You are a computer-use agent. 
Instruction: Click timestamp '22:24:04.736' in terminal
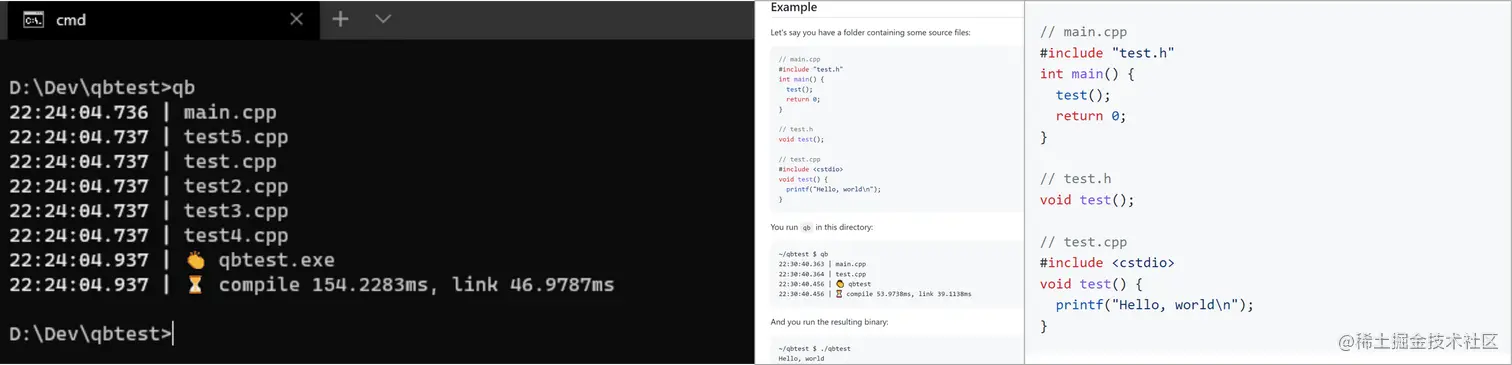(x=79, y=112)
